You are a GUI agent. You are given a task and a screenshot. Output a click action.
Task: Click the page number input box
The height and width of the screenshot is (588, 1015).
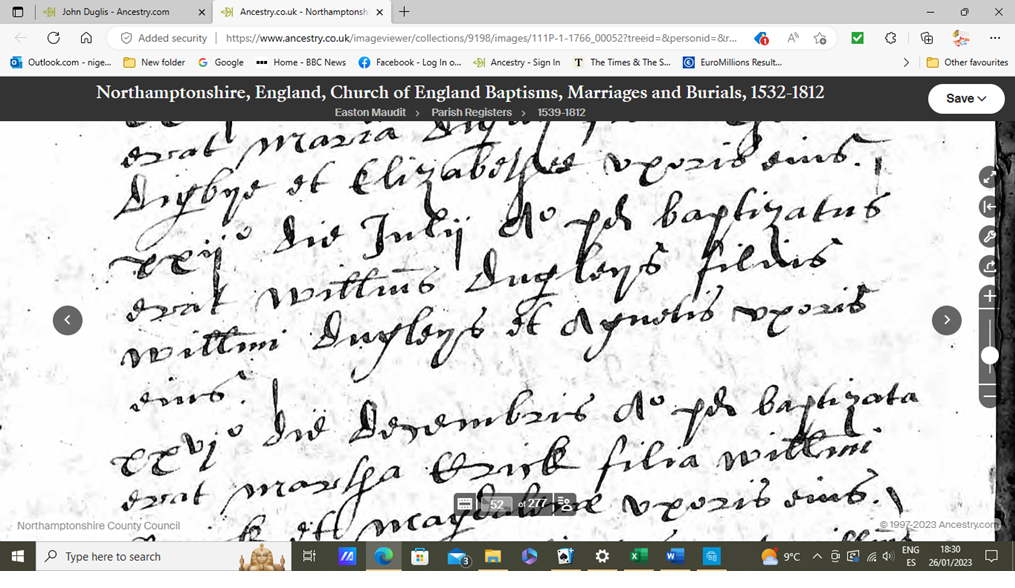(497, 504)
